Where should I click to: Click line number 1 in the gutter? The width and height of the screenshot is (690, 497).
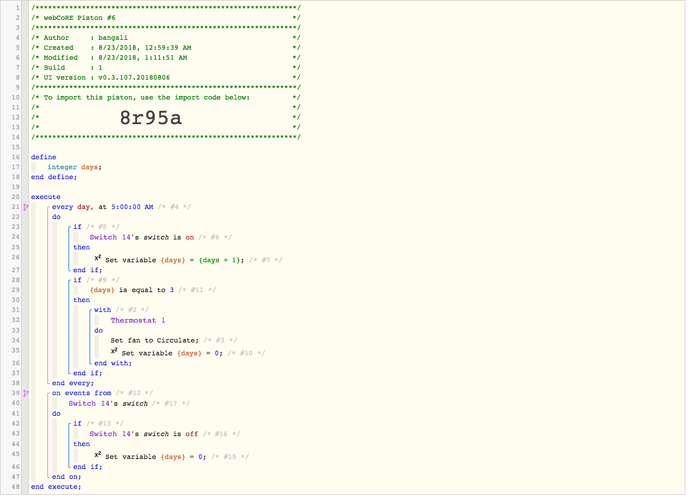(x=18, y=7)
